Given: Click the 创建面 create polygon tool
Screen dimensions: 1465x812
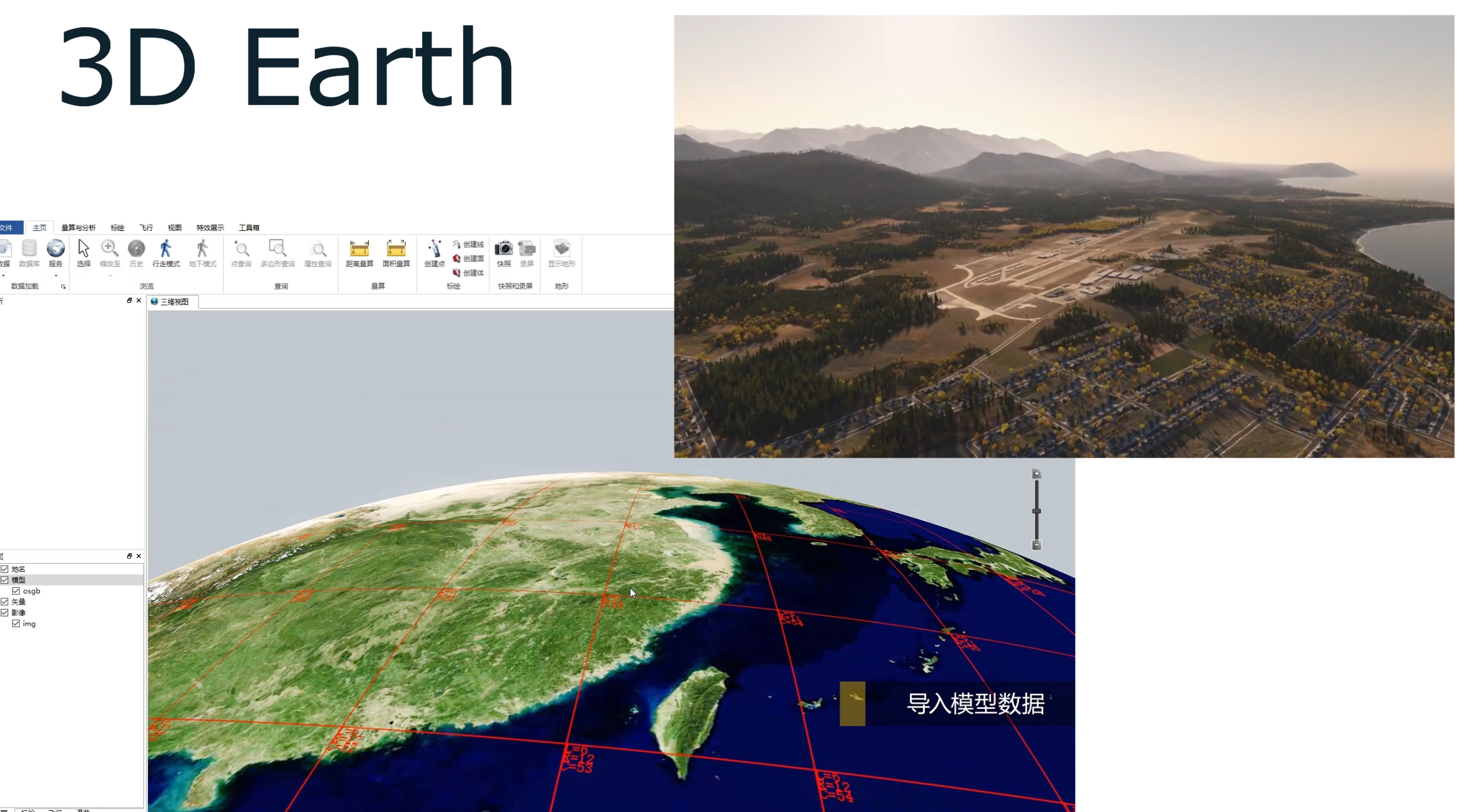Looking at the screenshot, I should pyautogui.click(x=468, y=258).
